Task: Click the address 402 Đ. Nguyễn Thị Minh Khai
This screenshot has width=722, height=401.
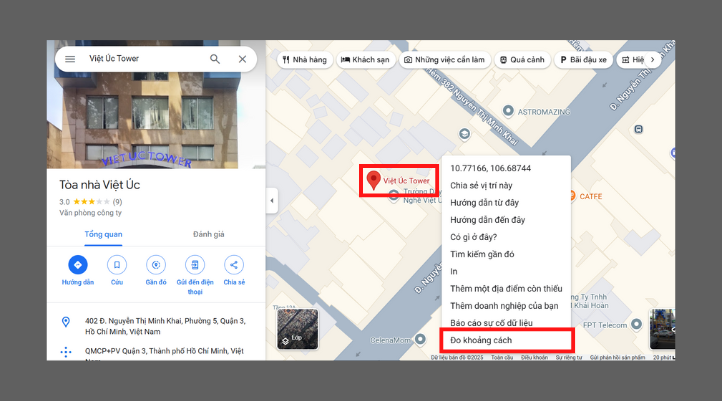Action: click(165, 326)
